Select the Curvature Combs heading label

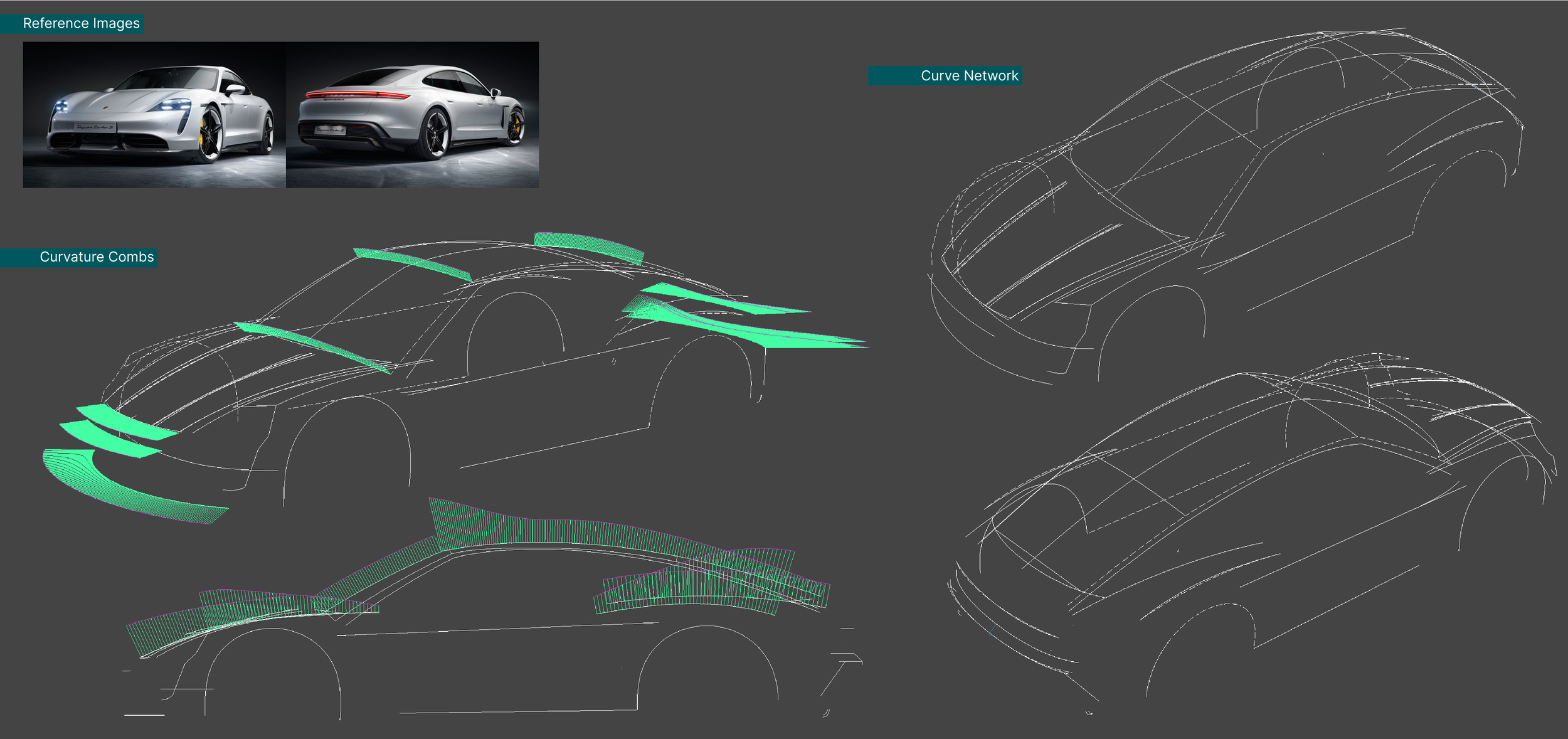pos(97,257)
